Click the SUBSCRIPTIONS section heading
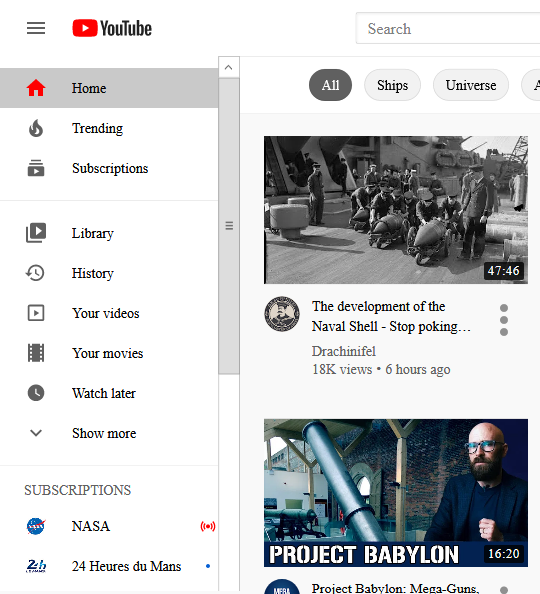Screen dimensions: 540x594 click(x=78, y=490)
